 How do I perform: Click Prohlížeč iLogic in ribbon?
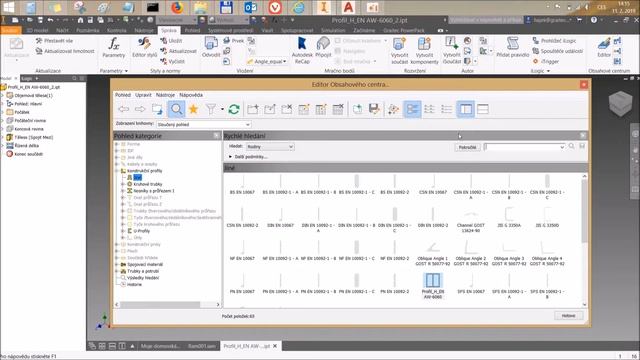click(554, 41)
